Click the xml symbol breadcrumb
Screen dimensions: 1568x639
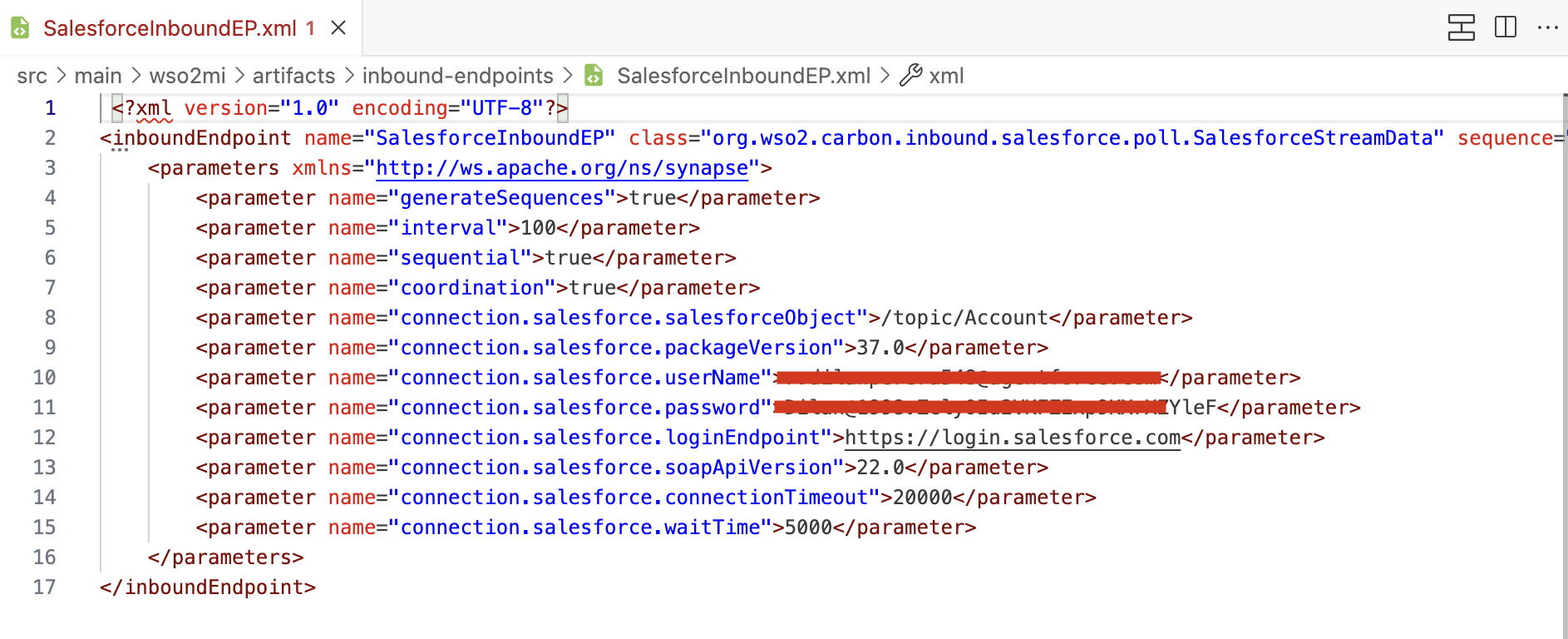coord(946,76)
